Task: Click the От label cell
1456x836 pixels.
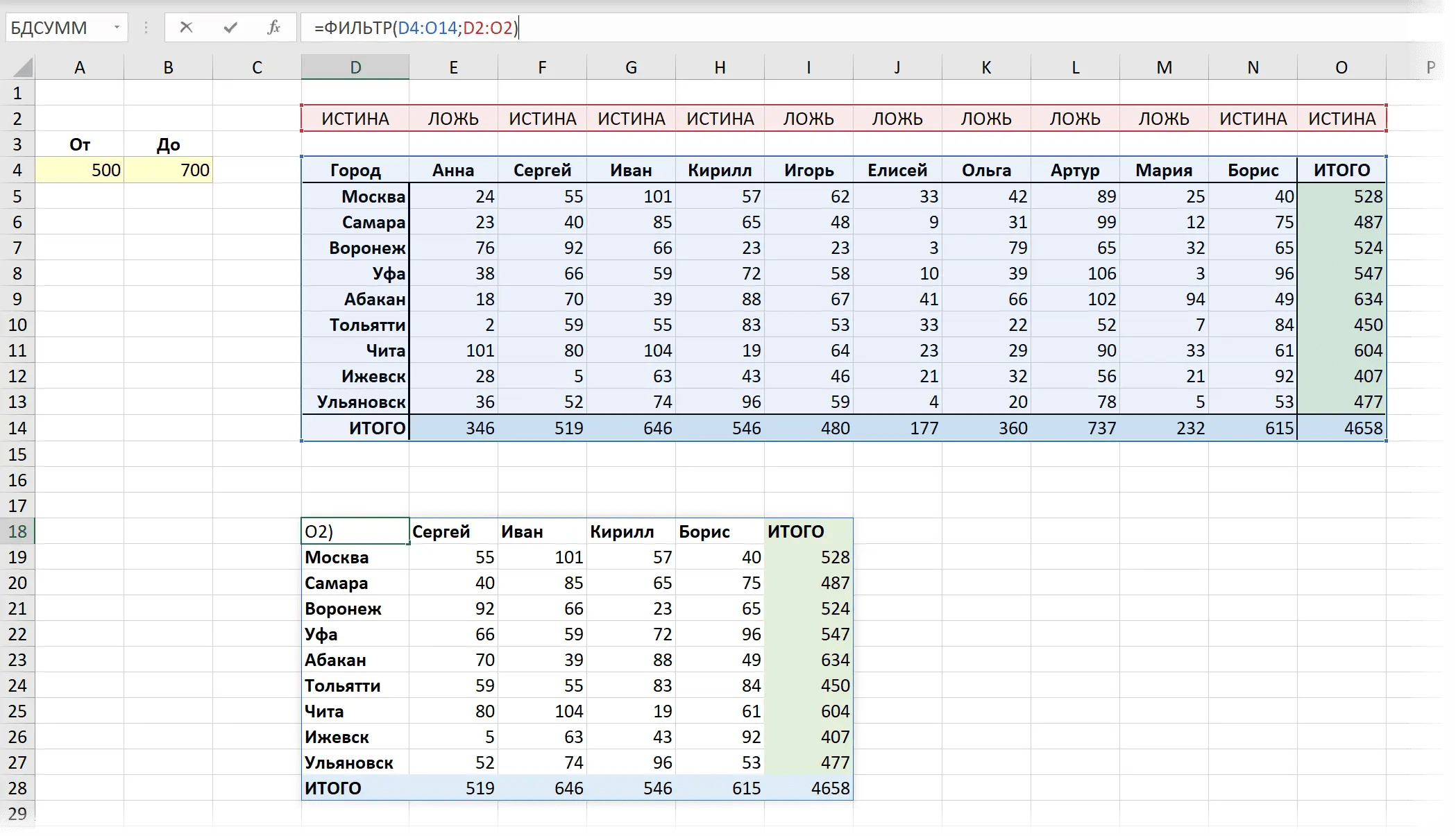Action: coord(80,144)
